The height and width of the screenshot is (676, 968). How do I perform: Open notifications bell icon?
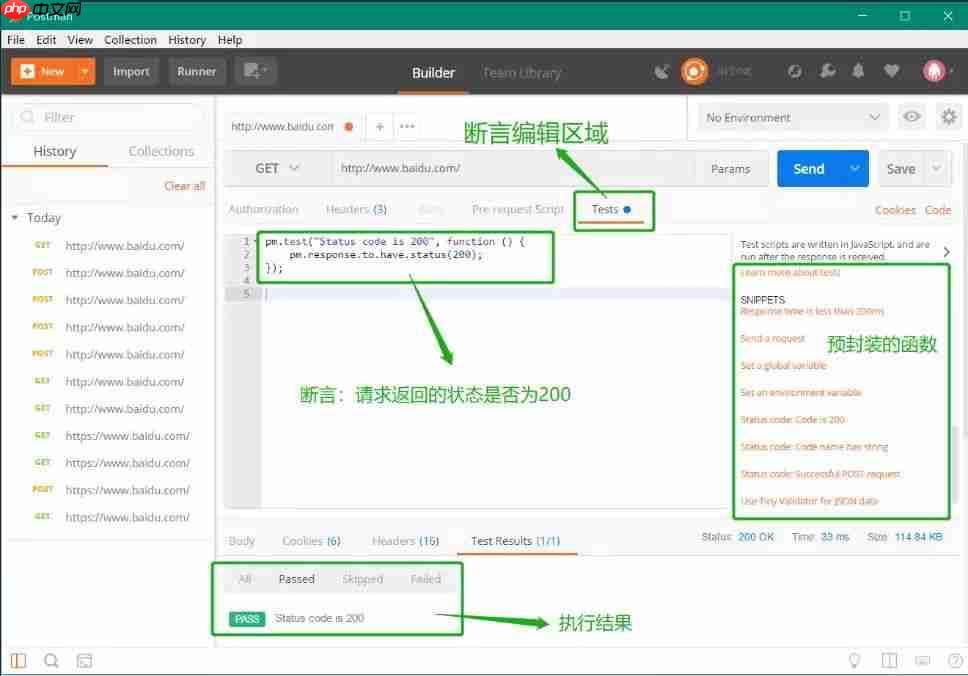pyautogui.click(x=858, y=71)
